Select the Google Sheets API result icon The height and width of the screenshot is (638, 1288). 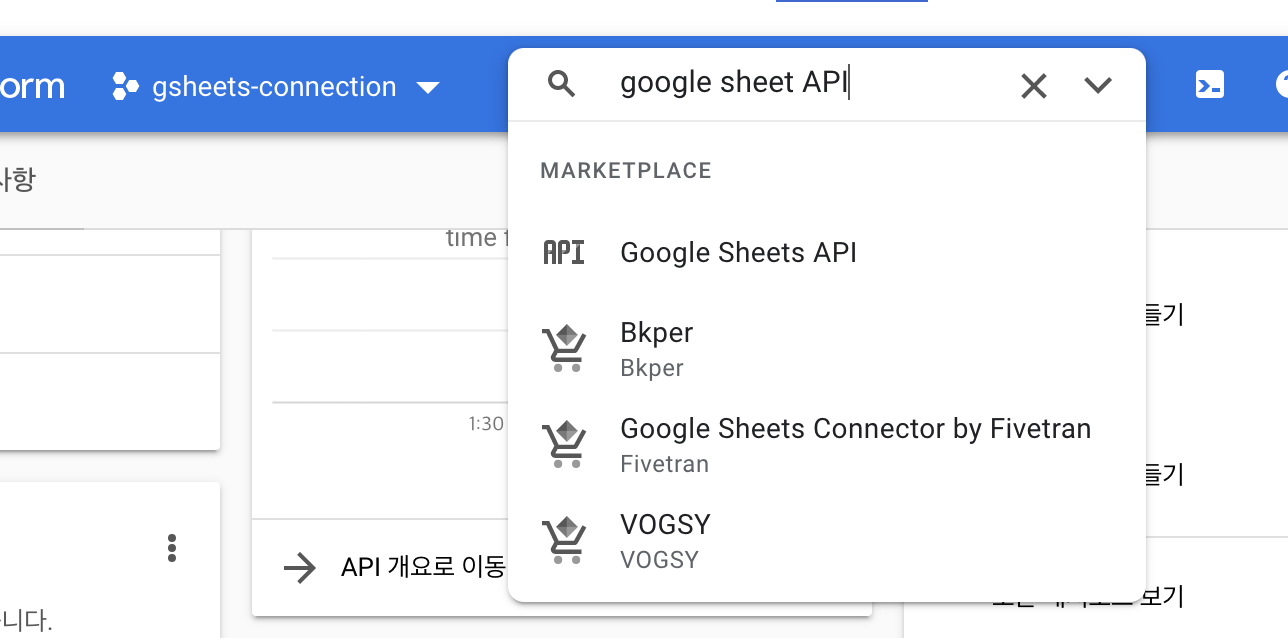(x=564, y=252)
